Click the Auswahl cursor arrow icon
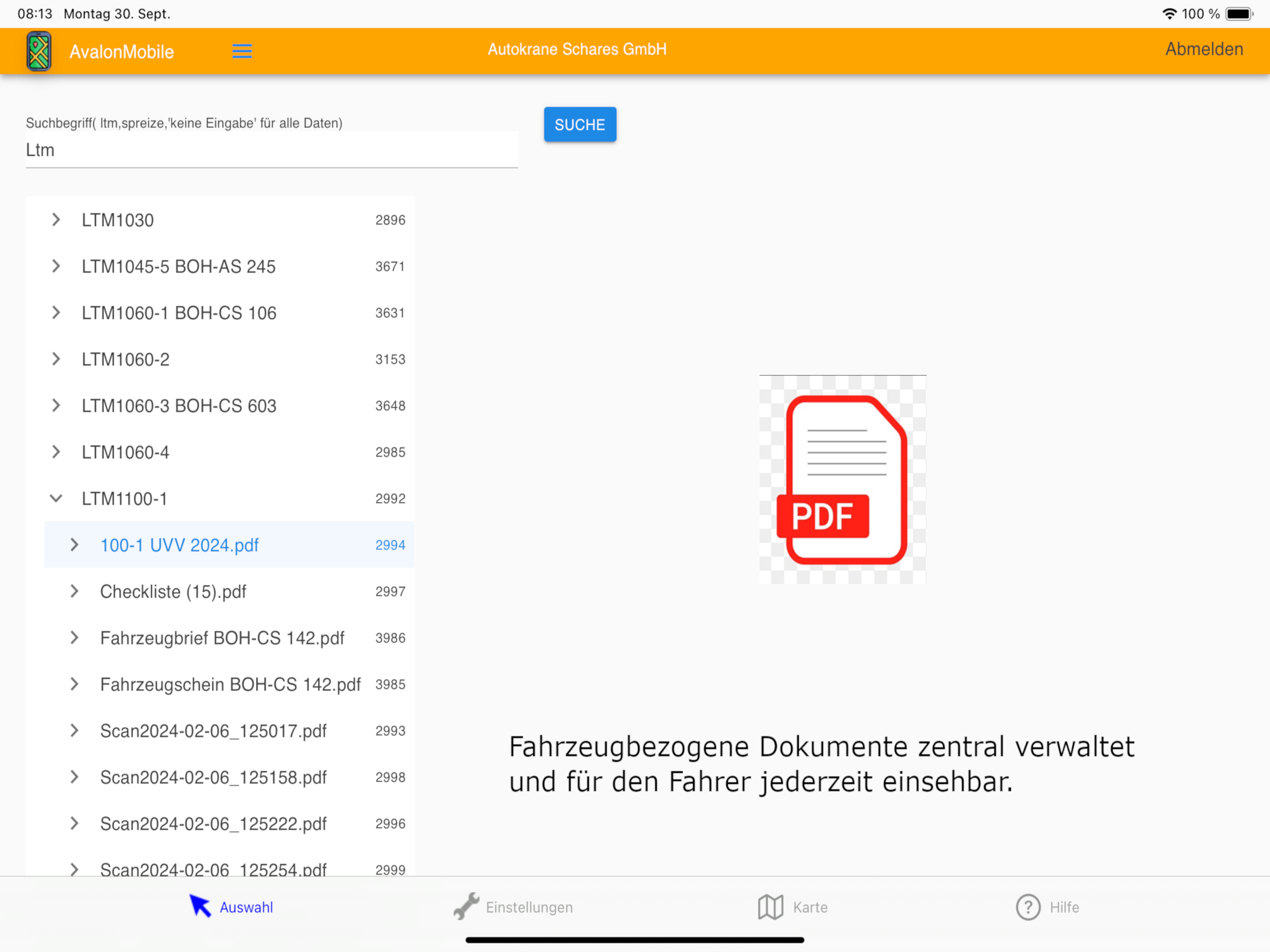Viewport: 1270px width, 952px height. (200, 906)
